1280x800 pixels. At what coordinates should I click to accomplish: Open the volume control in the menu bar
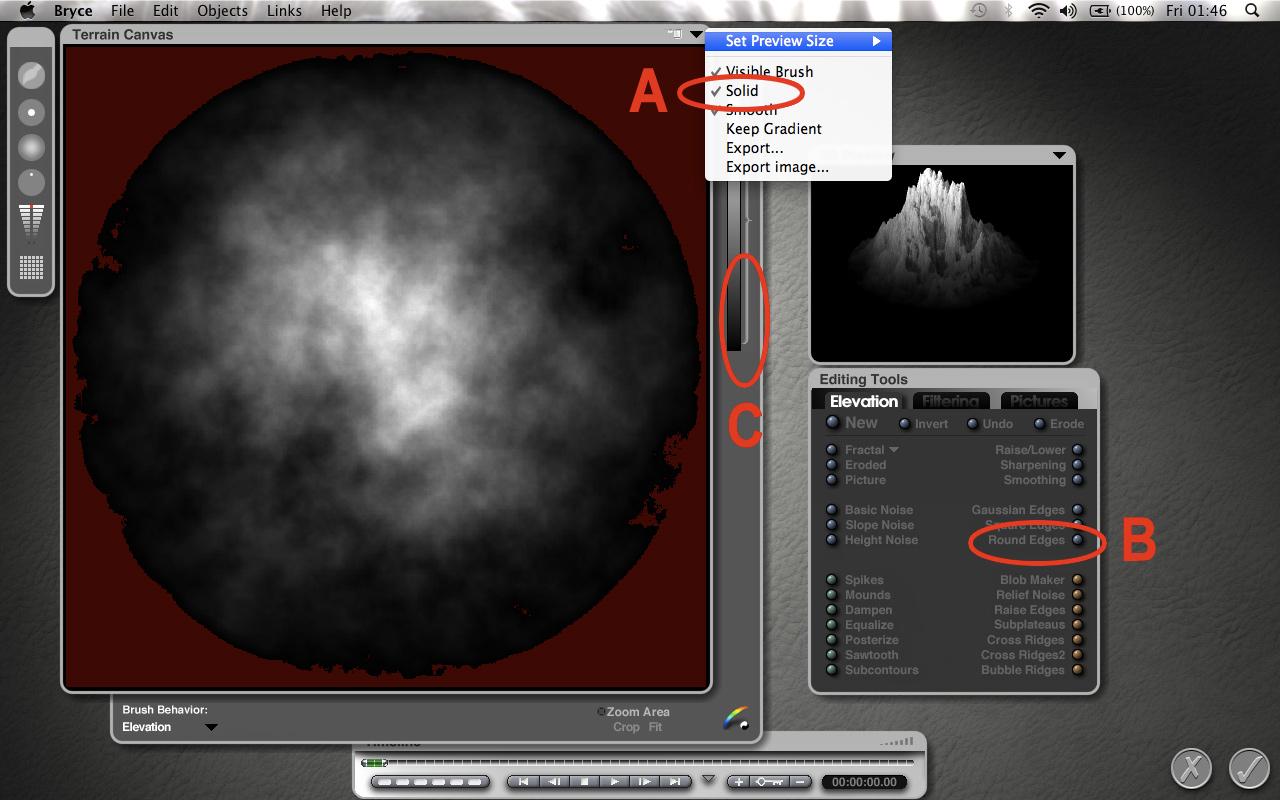(1068, 11)
